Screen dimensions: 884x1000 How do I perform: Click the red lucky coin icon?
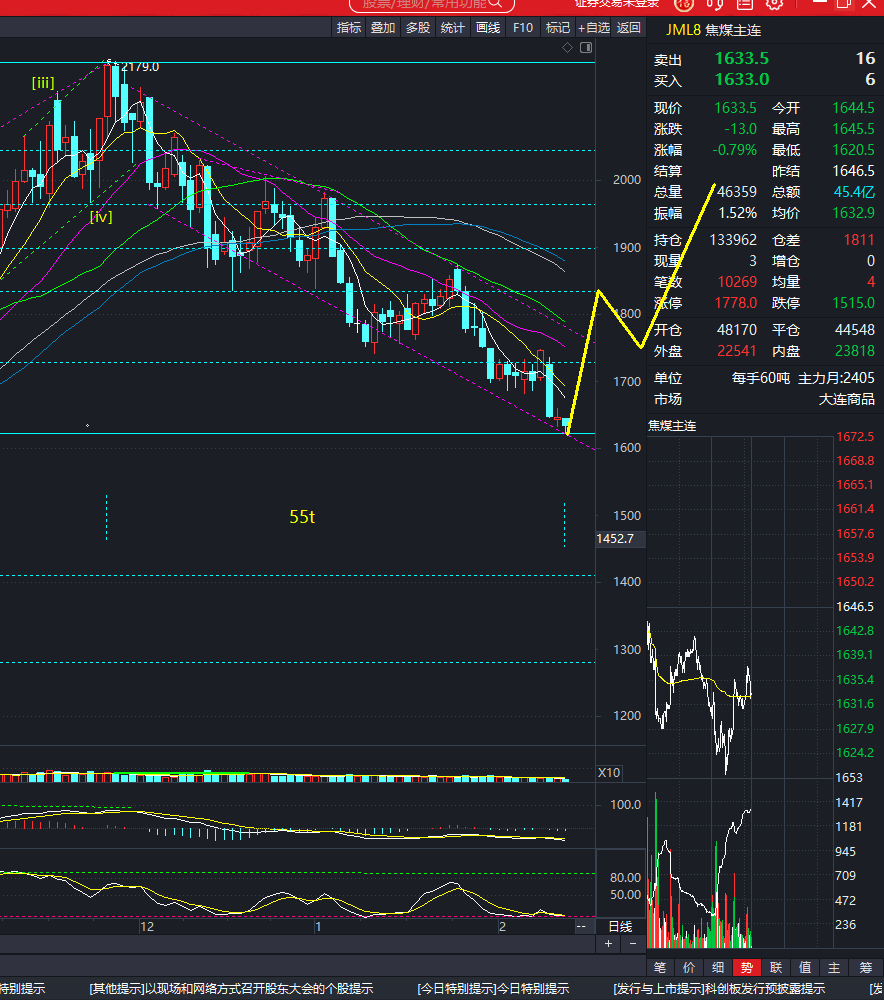click(x=684, y=4)
